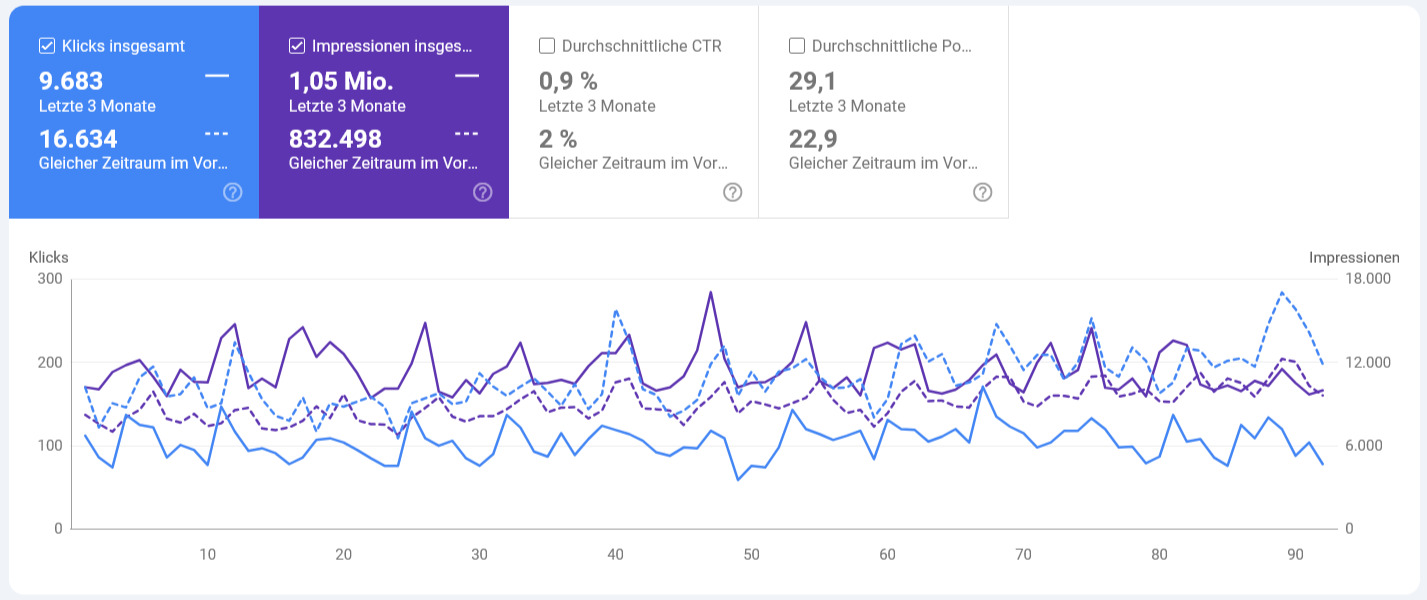Enable the Durchschnittliche CTR checkbox
1427x600 pixels.
point(546,45)
